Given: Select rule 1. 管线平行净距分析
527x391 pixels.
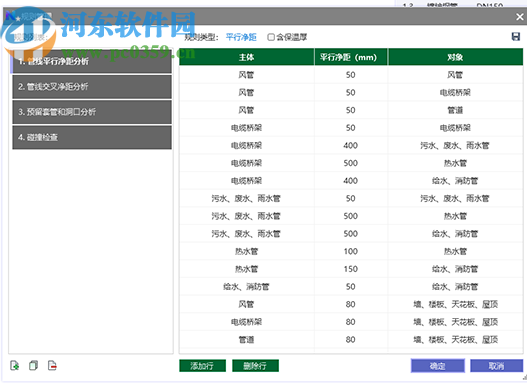Looking at the screenshot, I should pos(92,61).
